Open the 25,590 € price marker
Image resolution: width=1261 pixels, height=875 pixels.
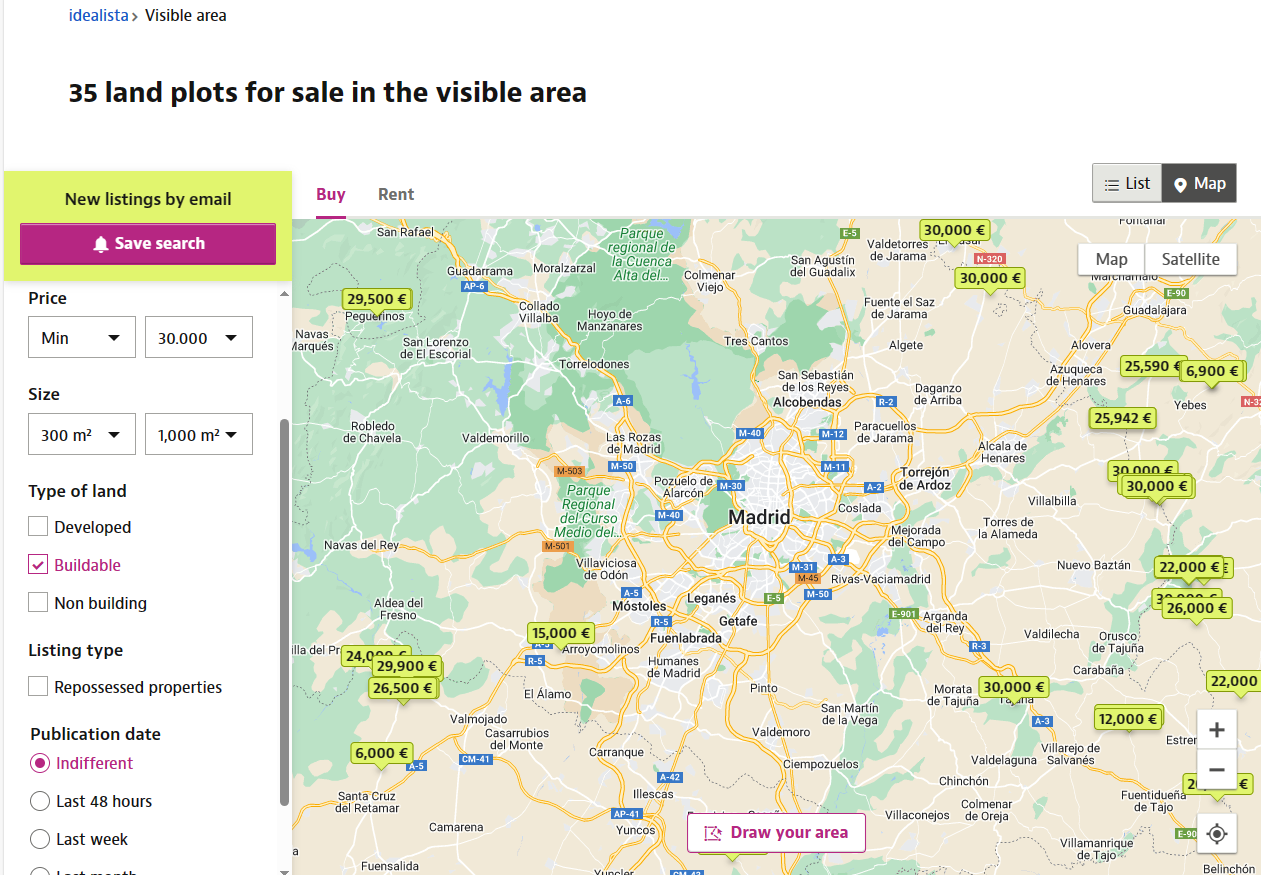[1151, 366]
